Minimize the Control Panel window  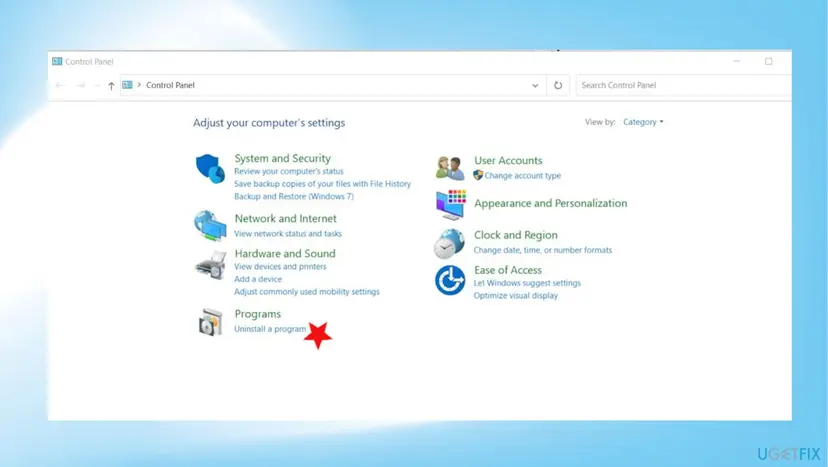tap(737, 61)
